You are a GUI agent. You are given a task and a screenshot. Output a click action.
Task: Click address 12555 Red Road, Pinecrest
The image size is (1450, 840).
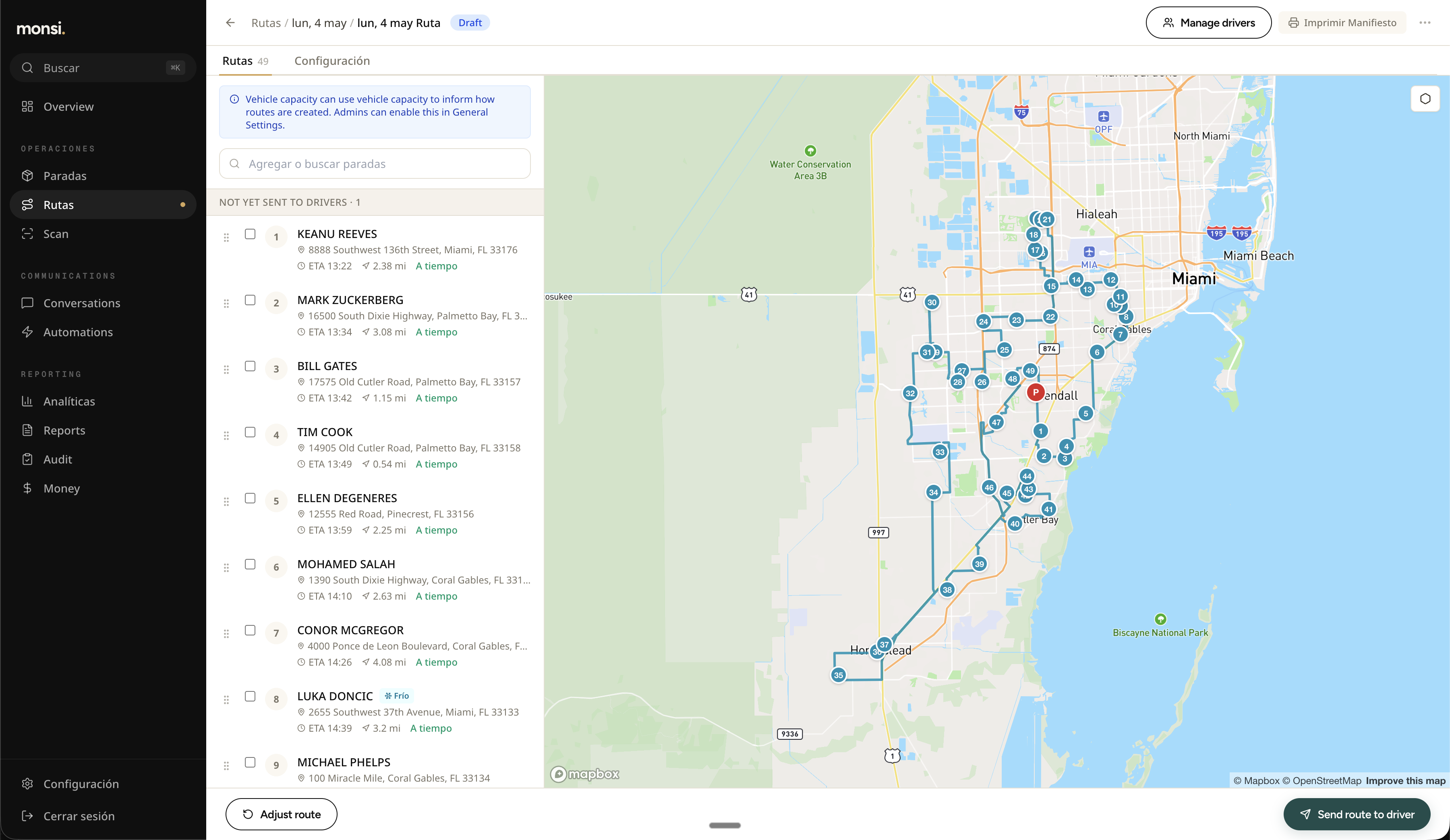tap(391, 514)
